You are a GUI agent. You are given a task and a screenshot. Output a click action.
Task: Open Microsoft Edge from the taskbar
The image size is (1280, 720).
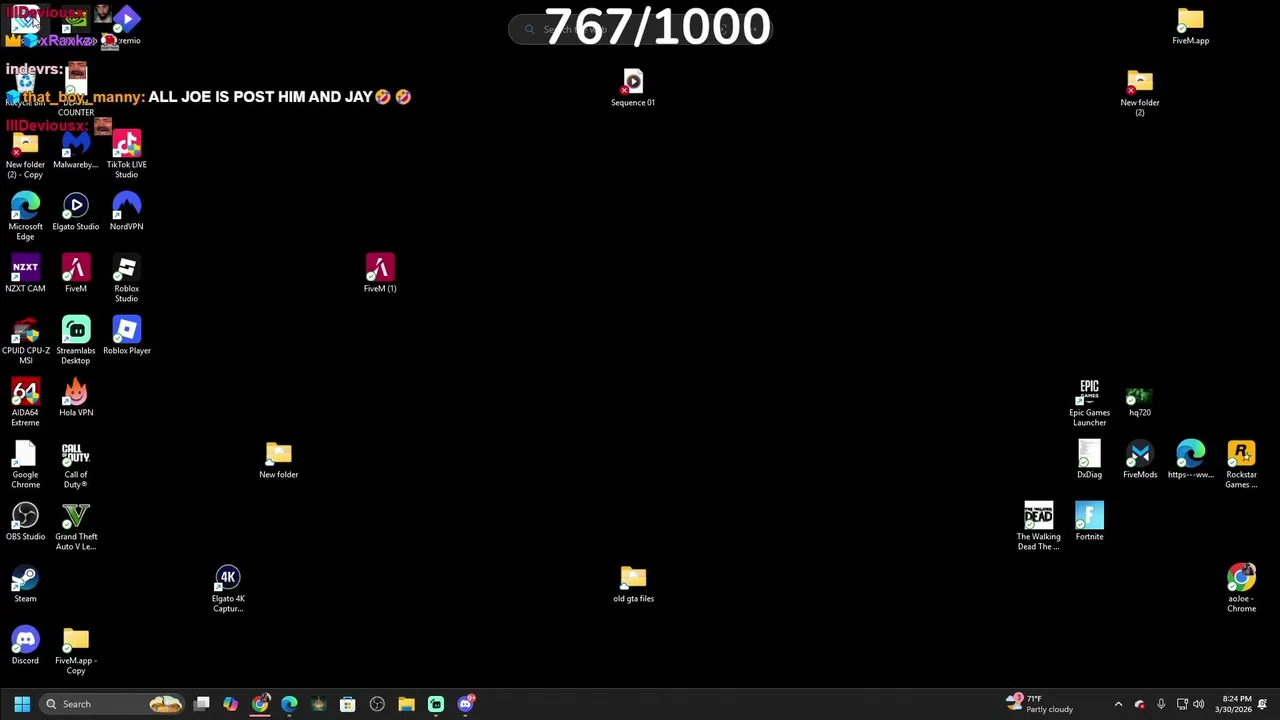click(289, 704)
